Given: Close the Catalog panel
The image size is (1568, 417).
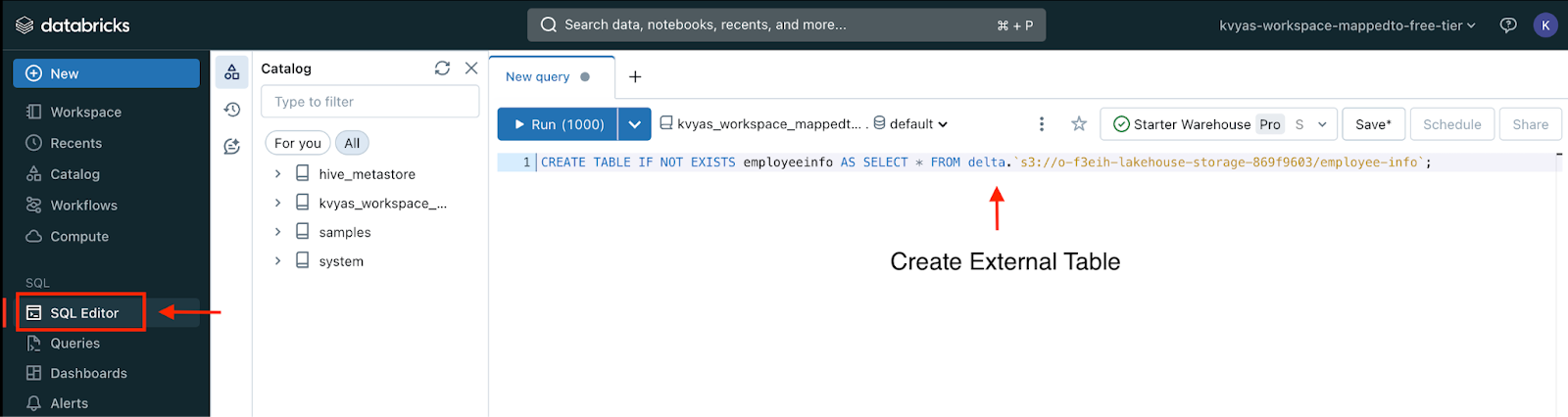Looking at the screenshot, I should pyautogui.click(x=471, y=69).
